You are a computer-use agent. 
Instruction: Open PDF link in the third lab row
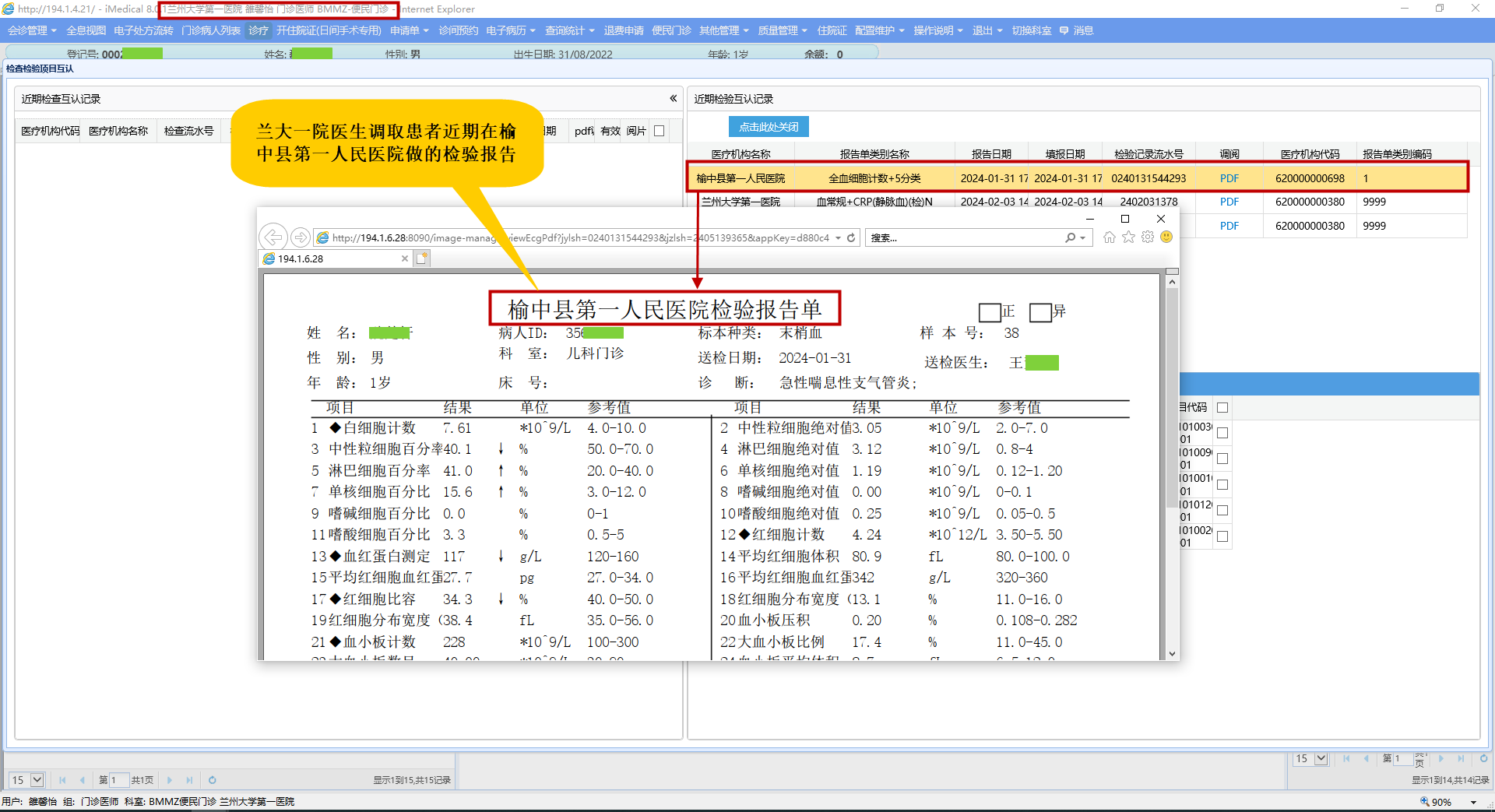pos(1229,226)
